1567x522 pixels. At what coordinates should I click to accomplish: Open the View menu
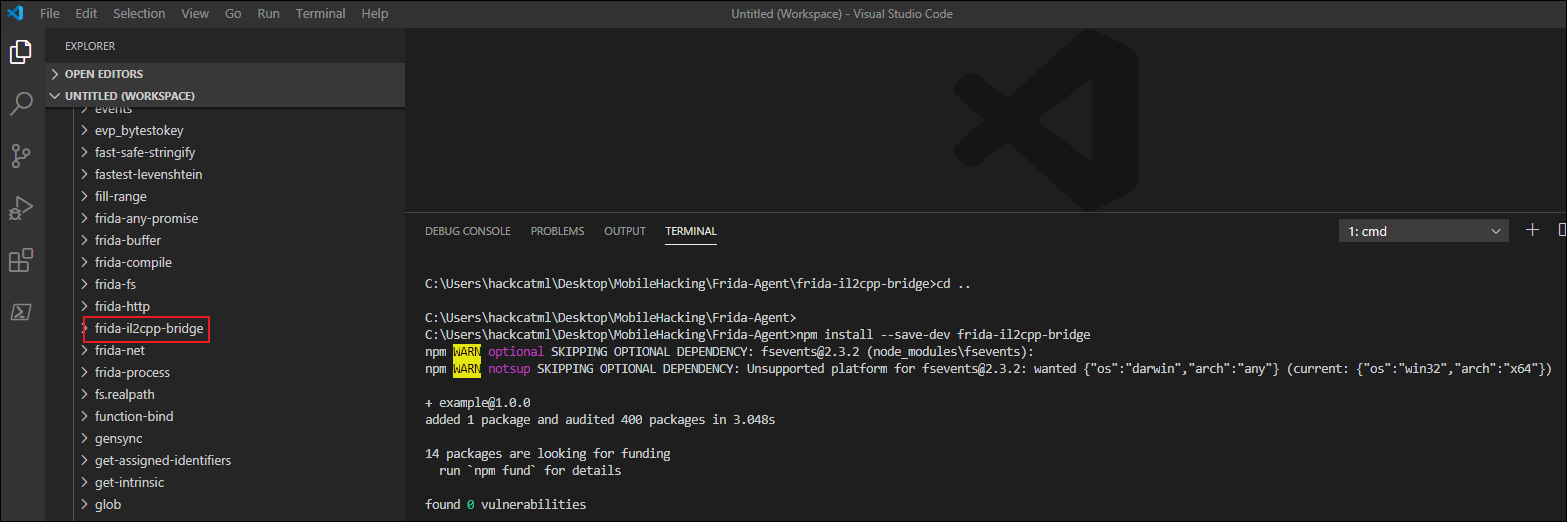coord(195,13)
